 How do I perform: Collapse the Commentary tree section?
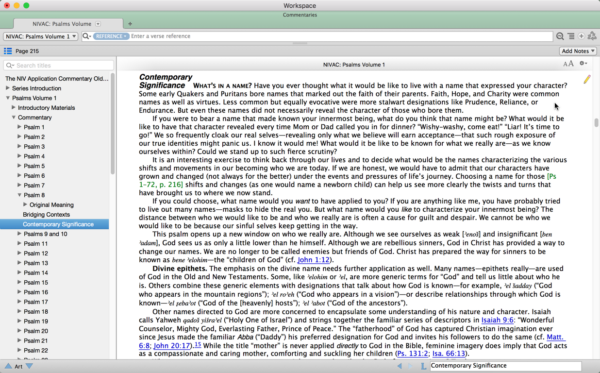(13, 117)
